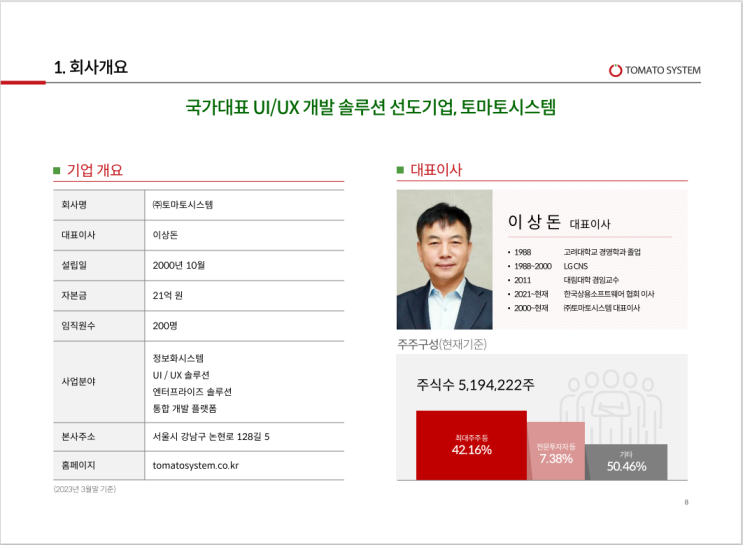Screen dimensions: 743x545
Task: Click the '2011' career year entry
Action: [x=523, y=280]
